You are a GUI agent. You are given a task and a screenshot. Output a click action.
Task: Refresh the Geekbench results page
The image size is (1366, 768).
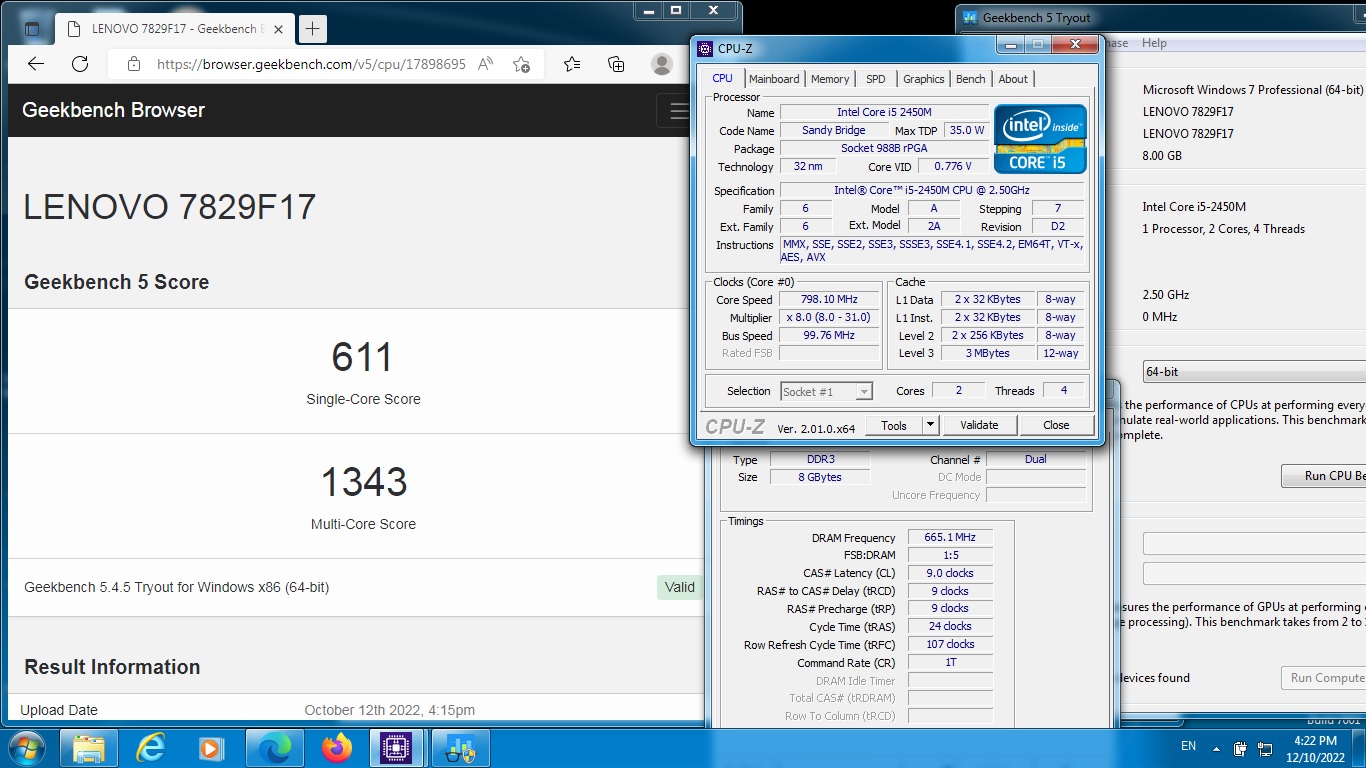click(80, 64)
